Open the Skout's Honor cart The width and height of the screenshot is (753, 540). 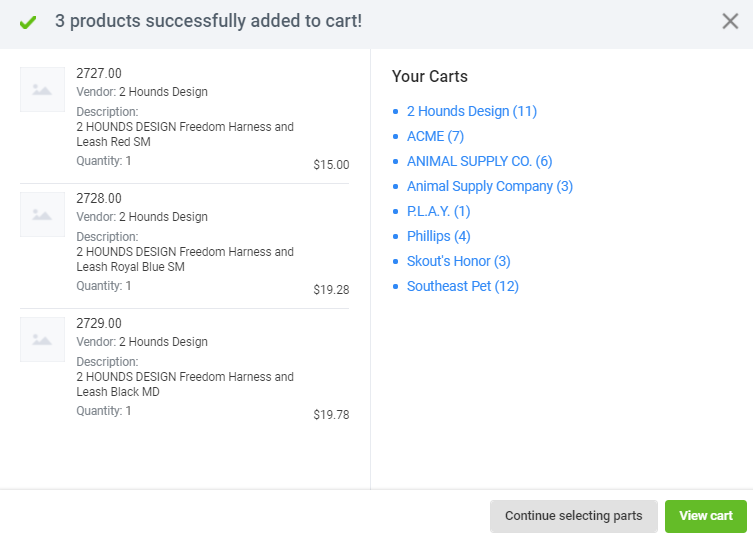click(x=458, y=261)
